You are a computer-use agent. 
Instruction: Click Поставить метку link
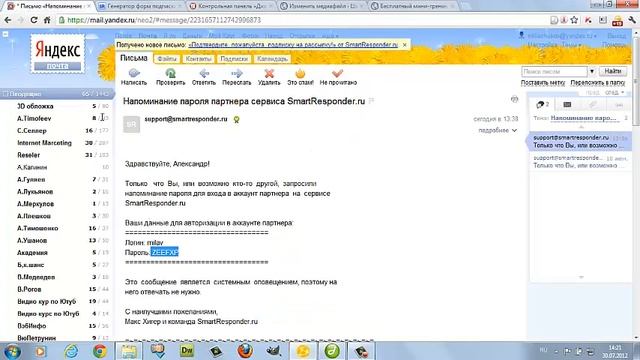[543, 83]
